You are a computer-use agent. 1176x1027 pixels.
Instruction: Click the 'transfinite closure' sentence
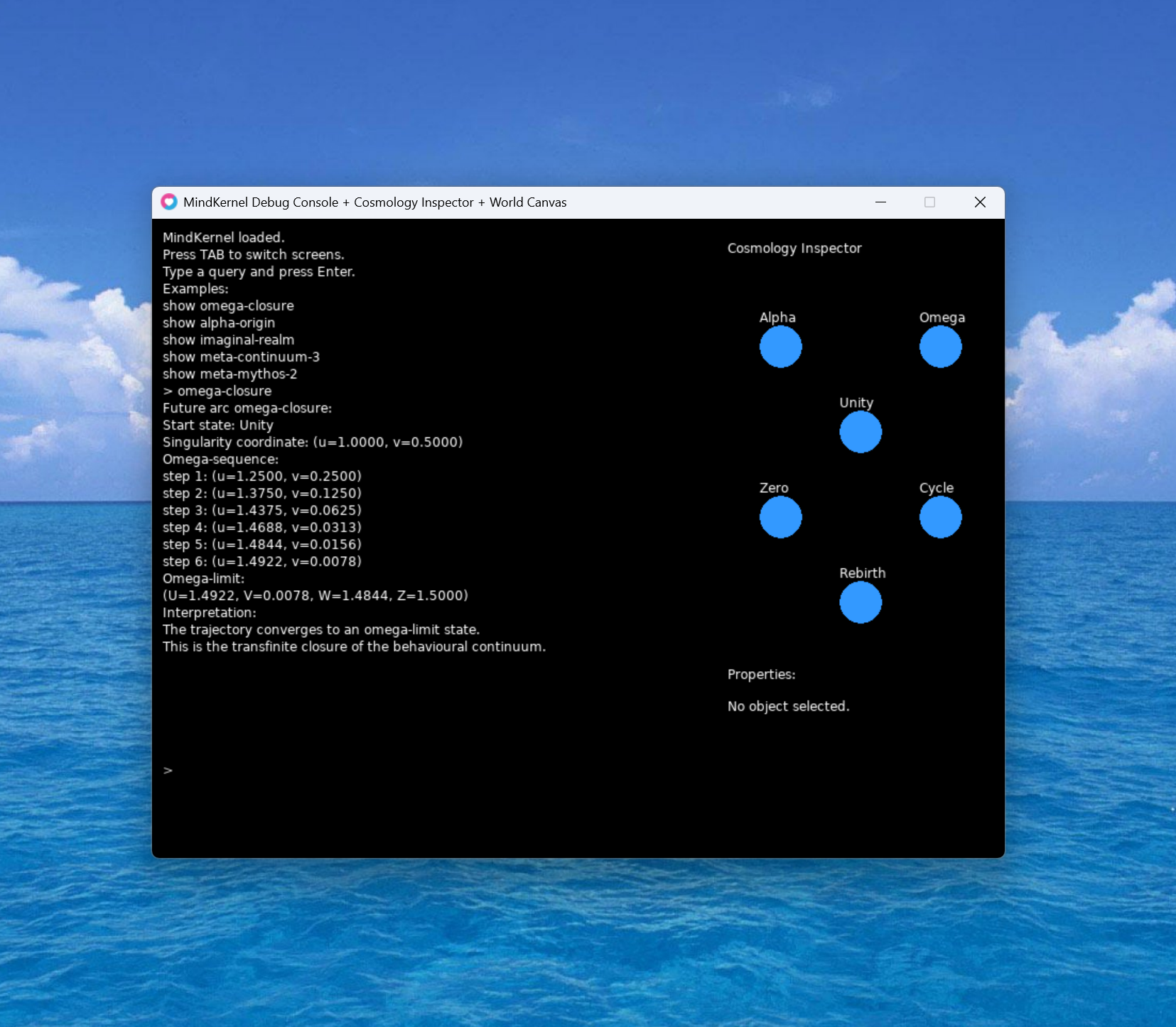click(354, 647)
